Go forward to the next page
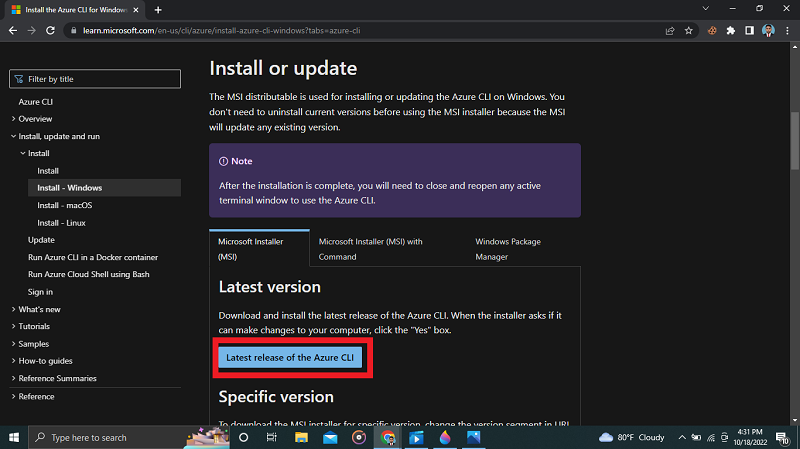Image resolution: width=800 pixels, height=449 pixels. pos(32,31)
